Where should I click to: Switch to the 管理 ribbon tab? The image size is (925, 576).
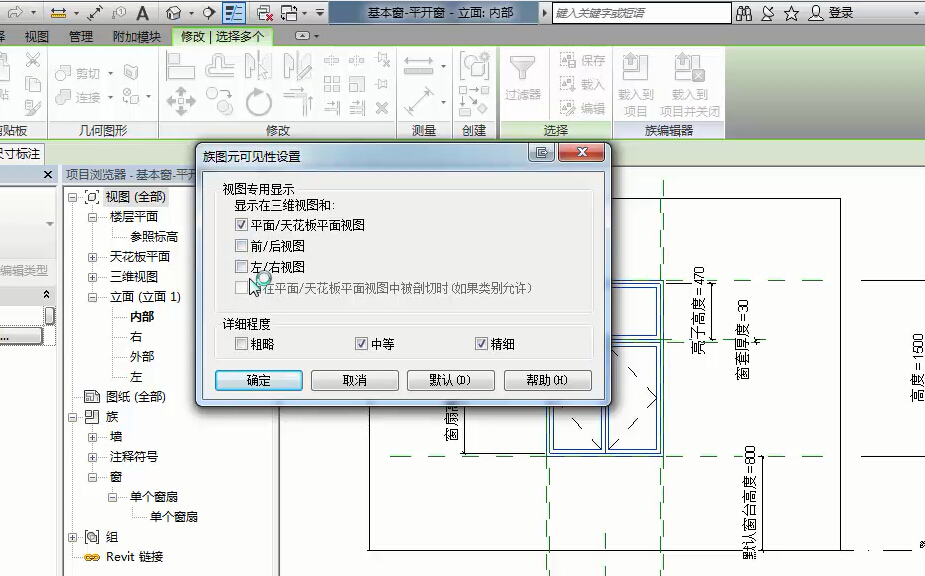click(81, 37)
